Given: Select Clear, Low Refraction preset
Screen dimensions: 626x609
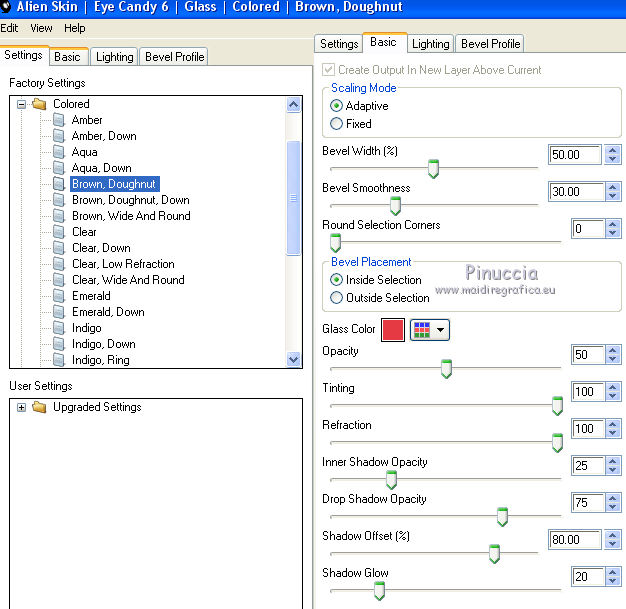Looking at the screenshot, I should 123,264.
